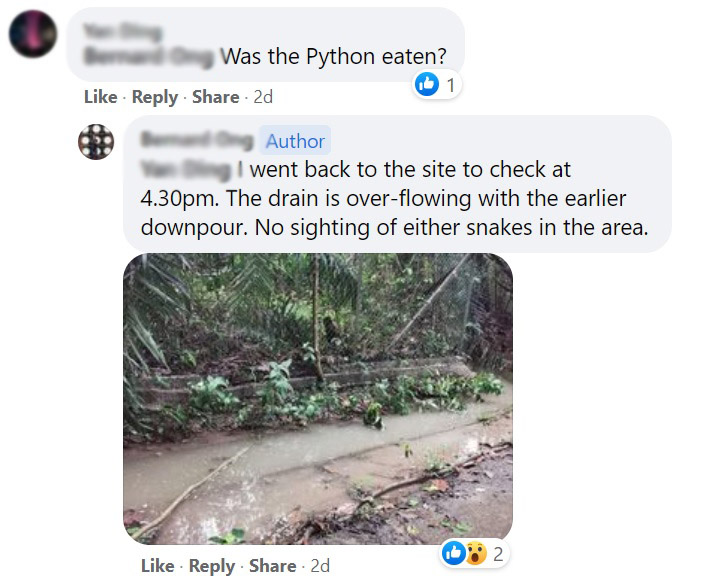This screenshot has height=582, width=707.
Task: Open the over-flowing drain photo thumbnail
Action: click(x=317, y=398)
